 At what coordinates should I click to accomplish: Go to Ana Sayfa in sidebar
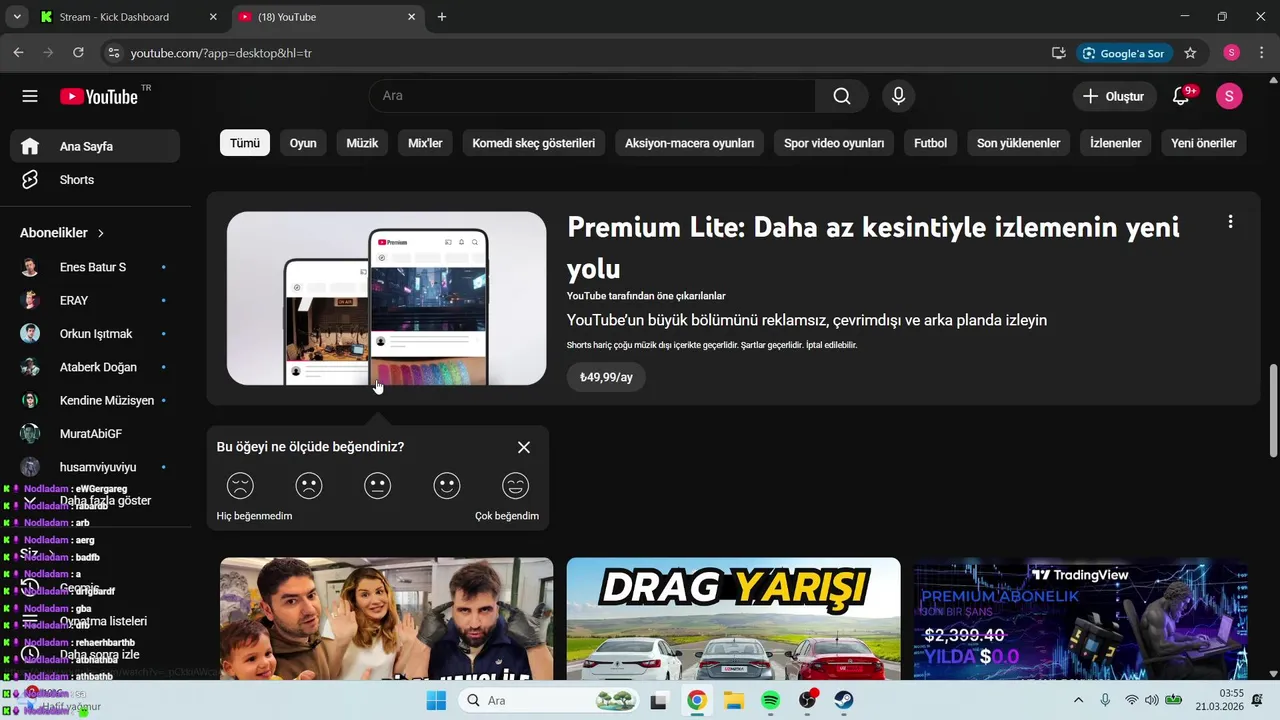coord(95,146)
